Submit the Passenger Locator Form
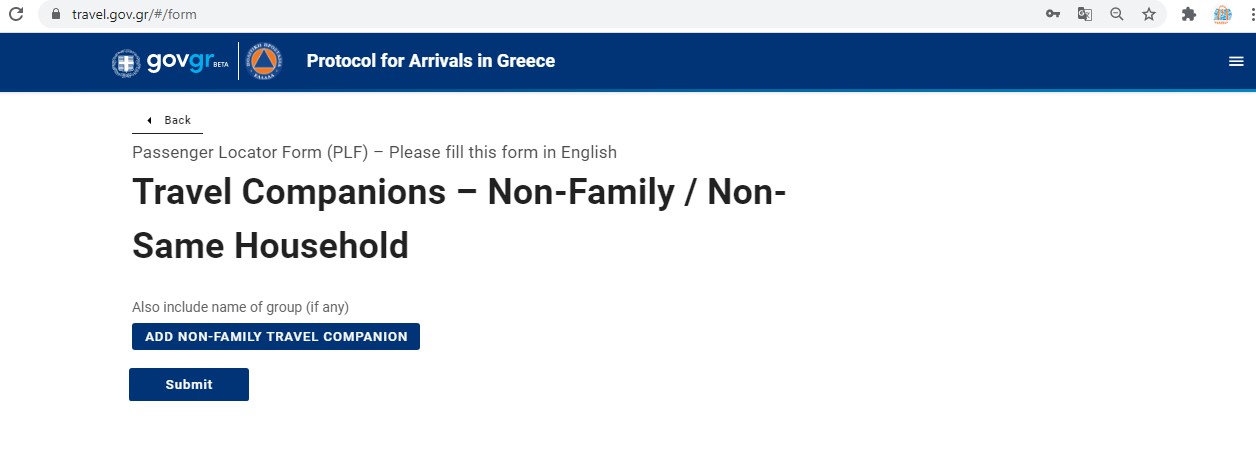The width and height of the screenshot is (1256, 456). point(189,385)
